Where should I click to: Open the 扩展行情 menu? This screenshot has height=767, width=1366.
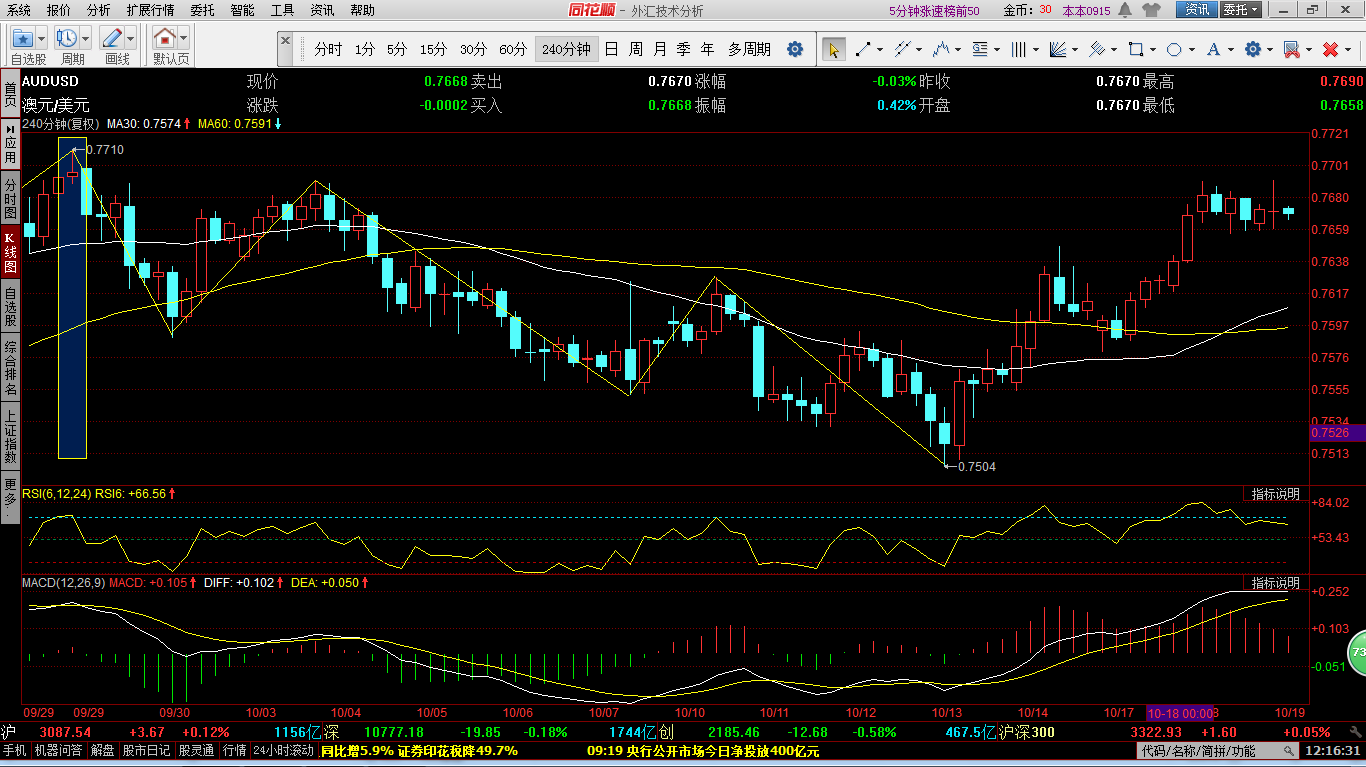pyautogui.click(x=150, y=10)
